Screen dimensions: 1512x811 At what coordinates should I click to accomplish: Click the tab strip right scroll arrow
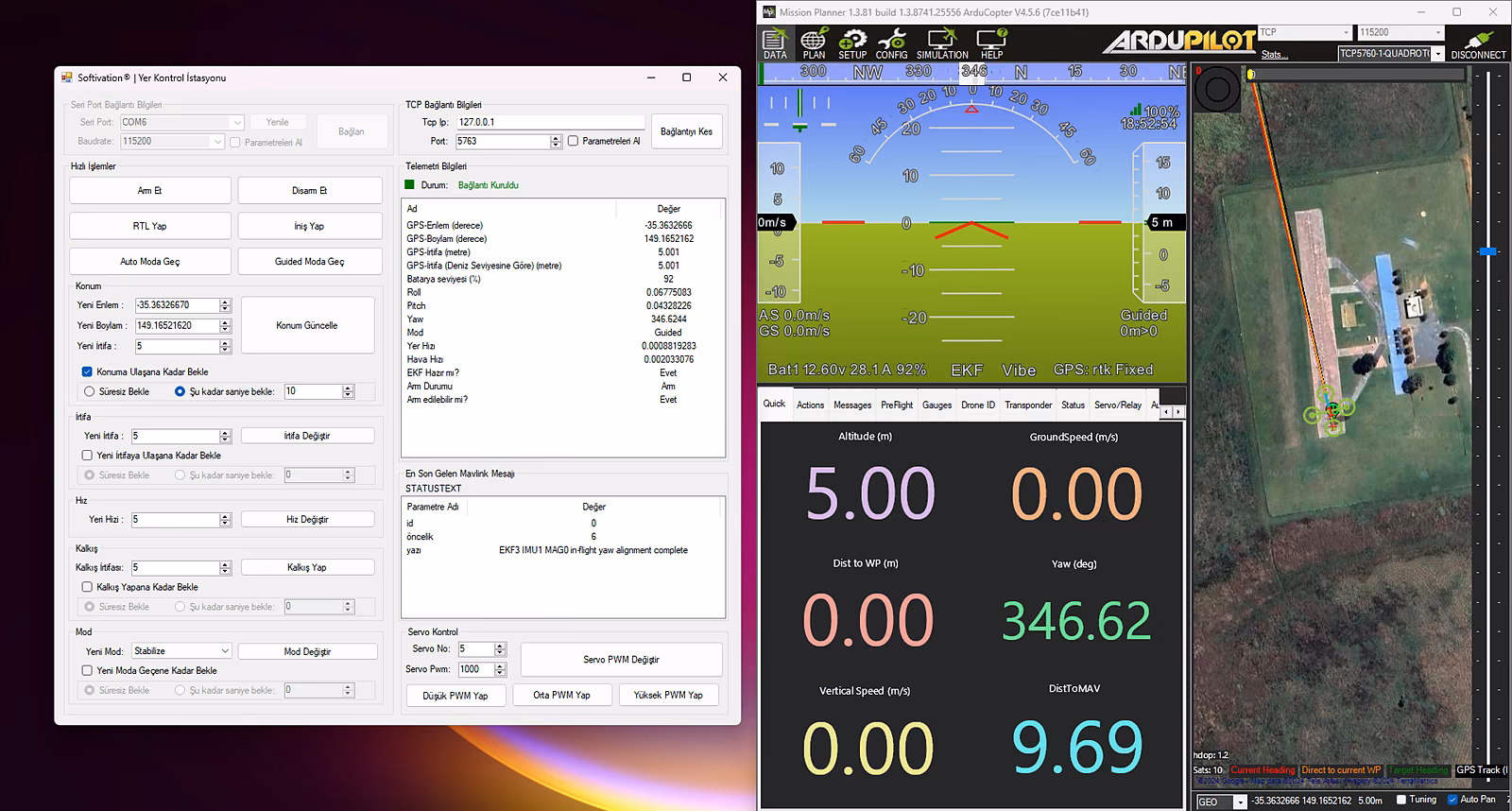point(1178,412)
